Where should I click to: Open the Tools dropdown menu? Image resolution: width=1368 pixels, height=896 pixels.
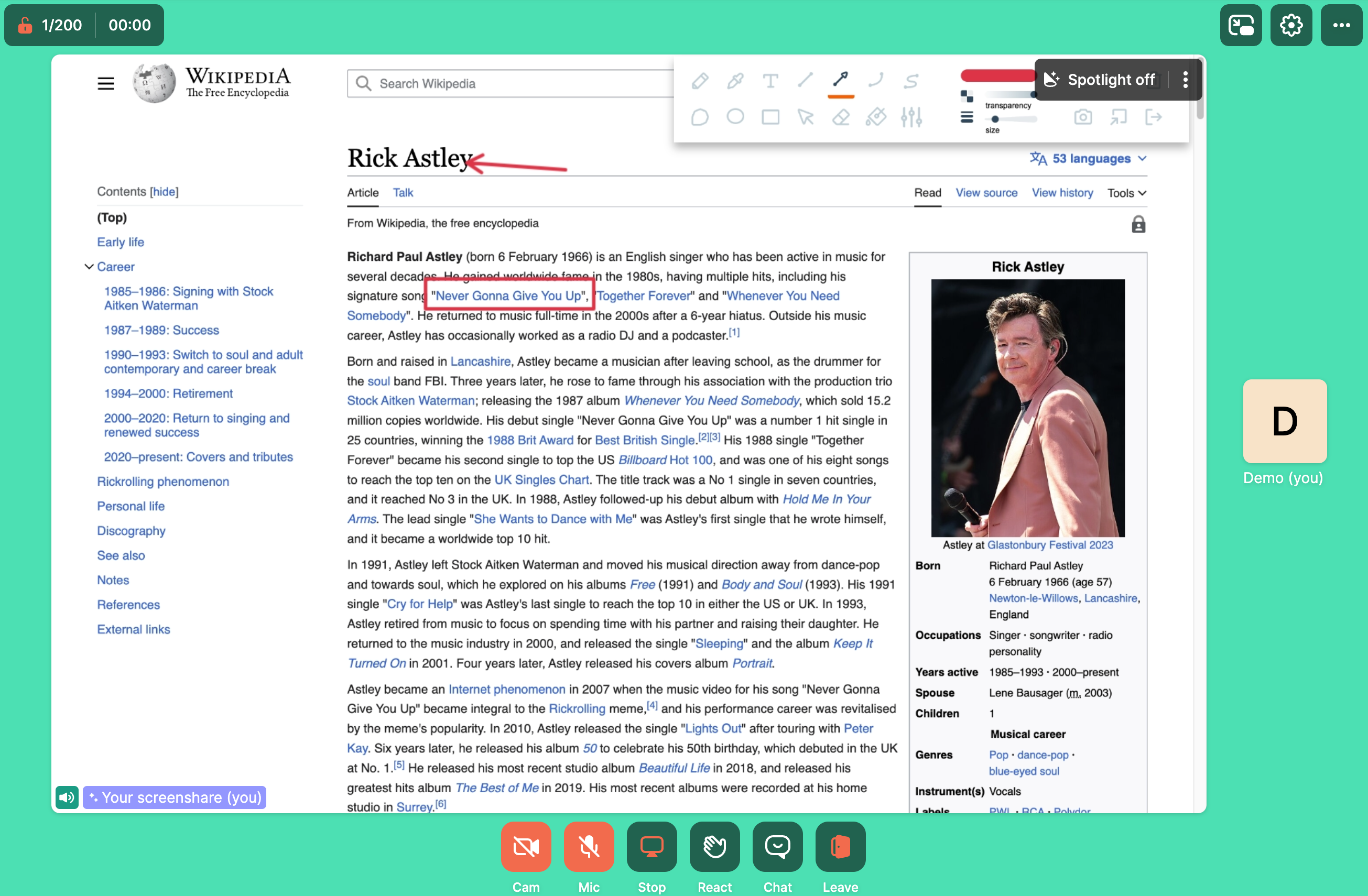[1126, 193]
